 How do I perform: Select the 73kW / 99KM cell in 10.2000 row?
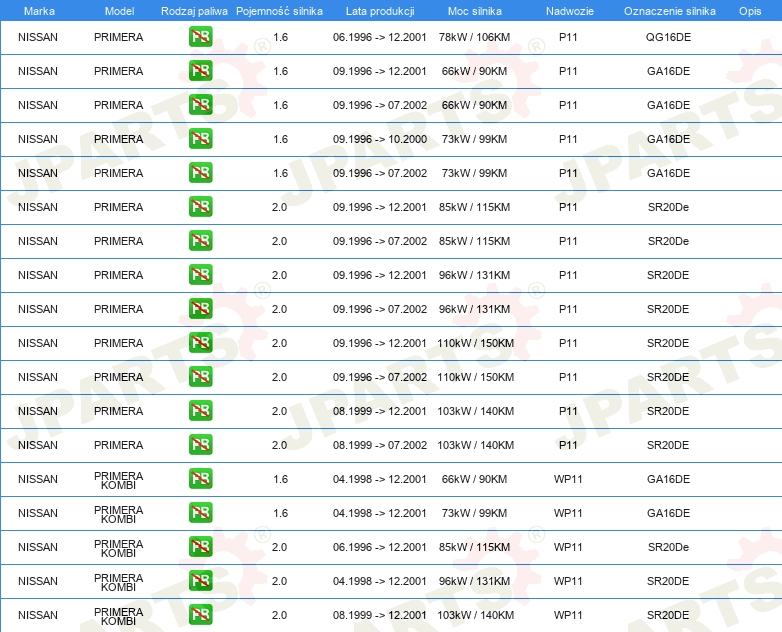click(474, 139)
